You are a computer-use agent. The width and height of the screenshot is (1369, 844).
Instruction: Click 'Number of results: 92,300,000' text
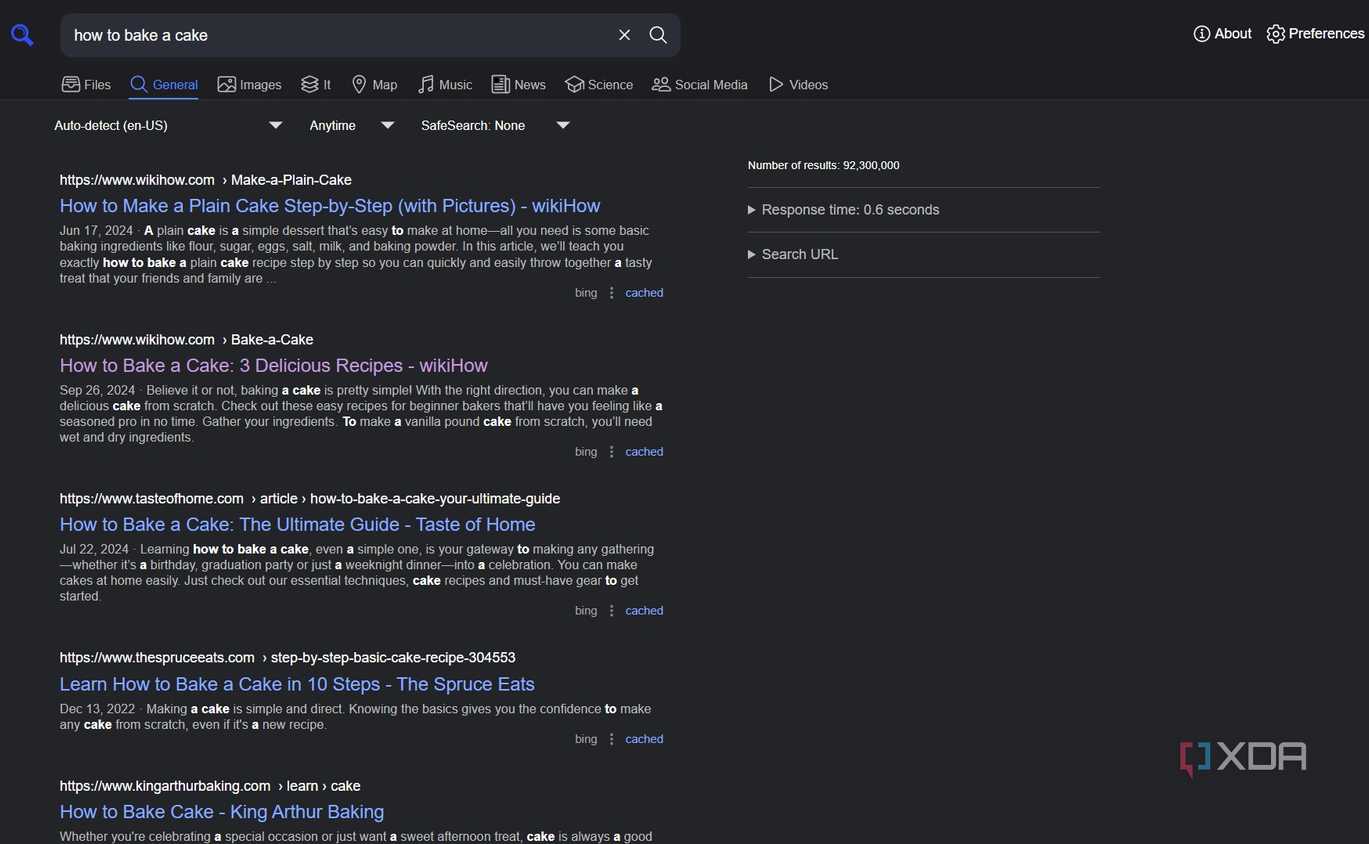pyautogui.click(x=823, y=165)
